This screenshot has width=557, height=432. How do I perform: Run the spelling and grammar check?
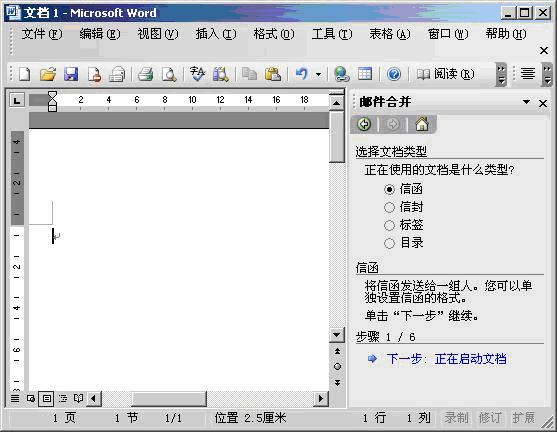(197, 74)
